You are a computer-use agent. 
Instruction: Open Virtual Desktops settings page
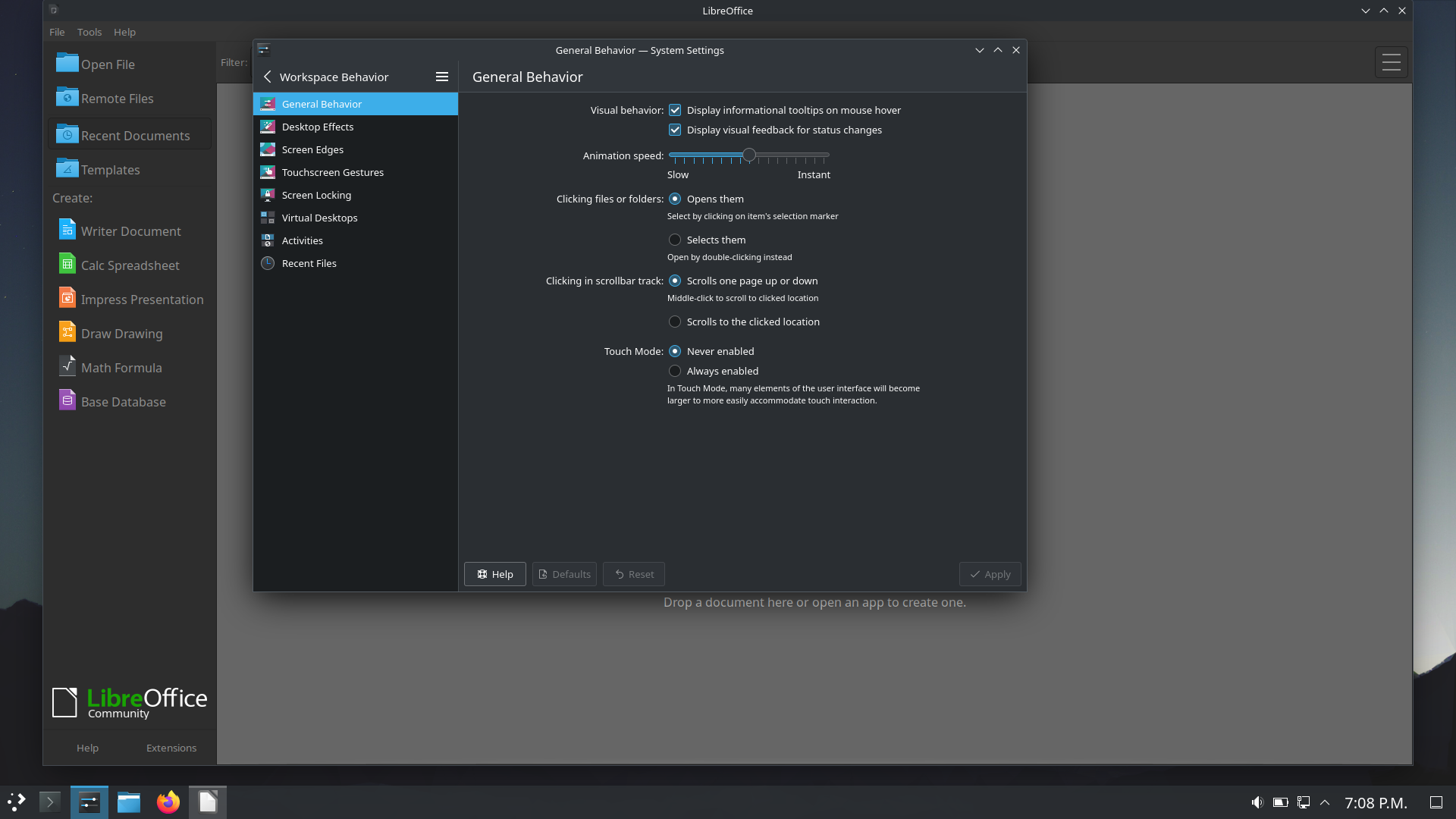(x=355, y=218)
